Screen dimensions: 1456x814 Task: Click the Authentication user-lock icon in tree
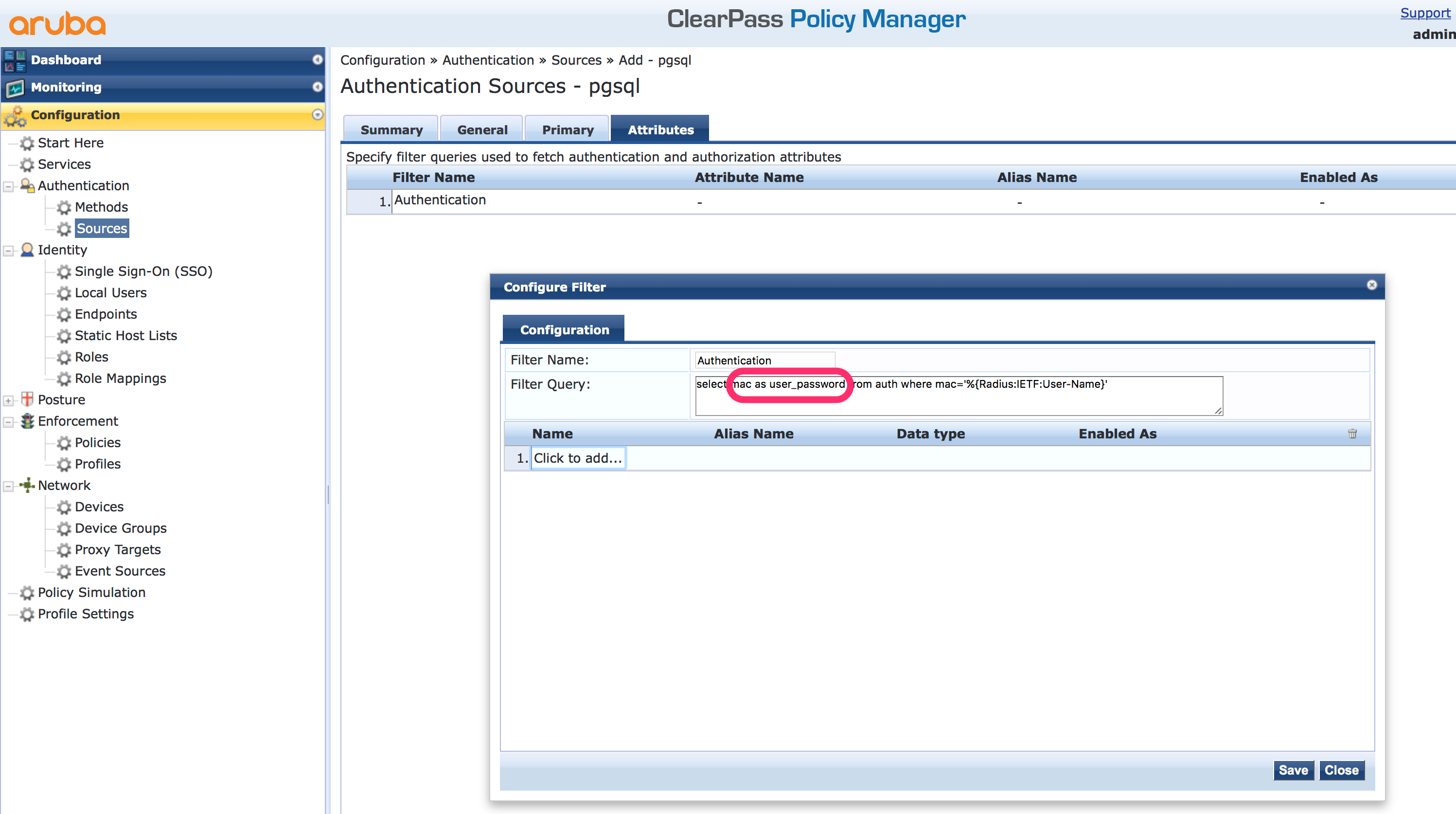click(x=27, y=185)
